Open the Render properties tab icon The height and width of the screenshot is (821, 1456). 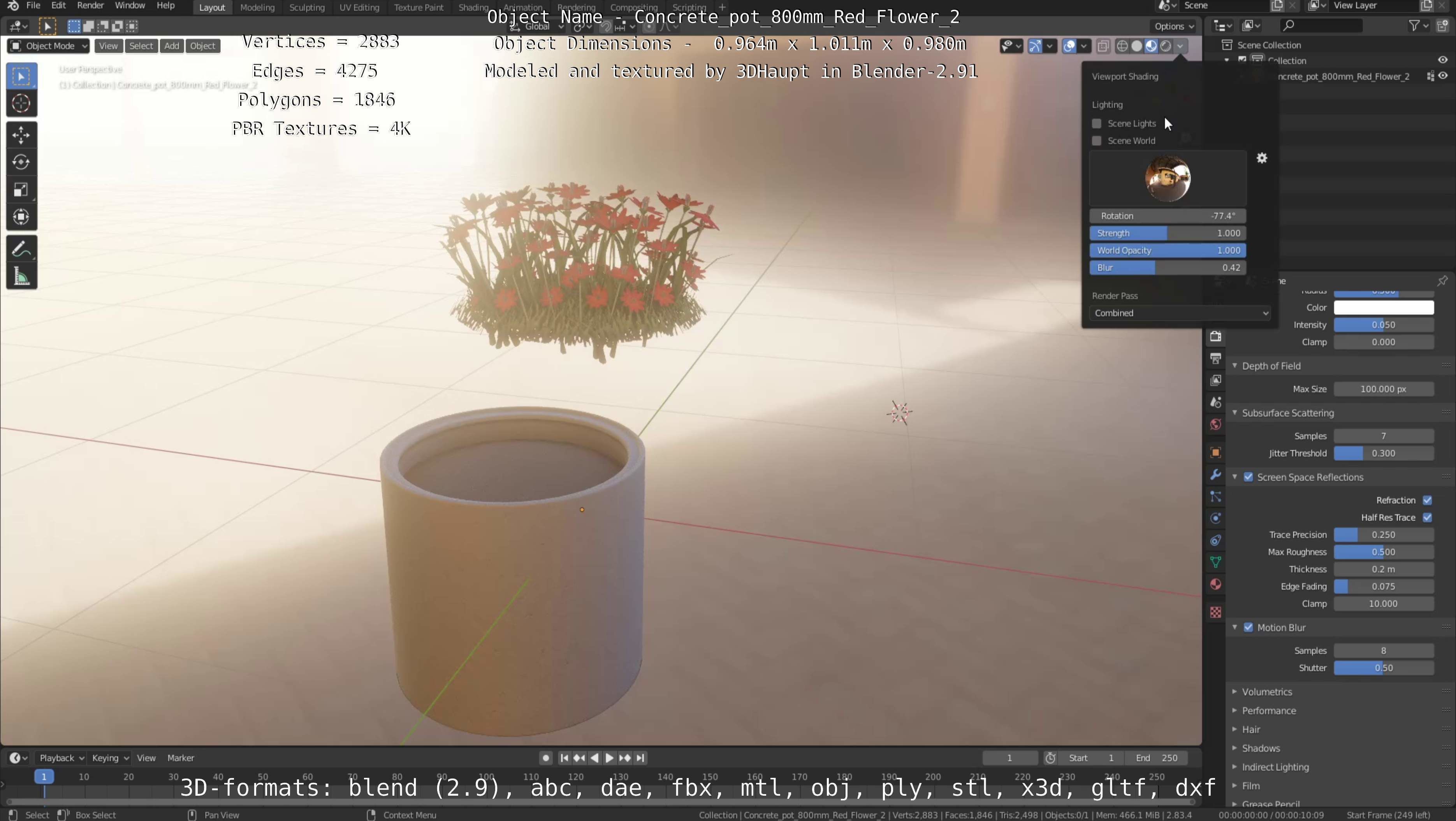point(1216,337)
